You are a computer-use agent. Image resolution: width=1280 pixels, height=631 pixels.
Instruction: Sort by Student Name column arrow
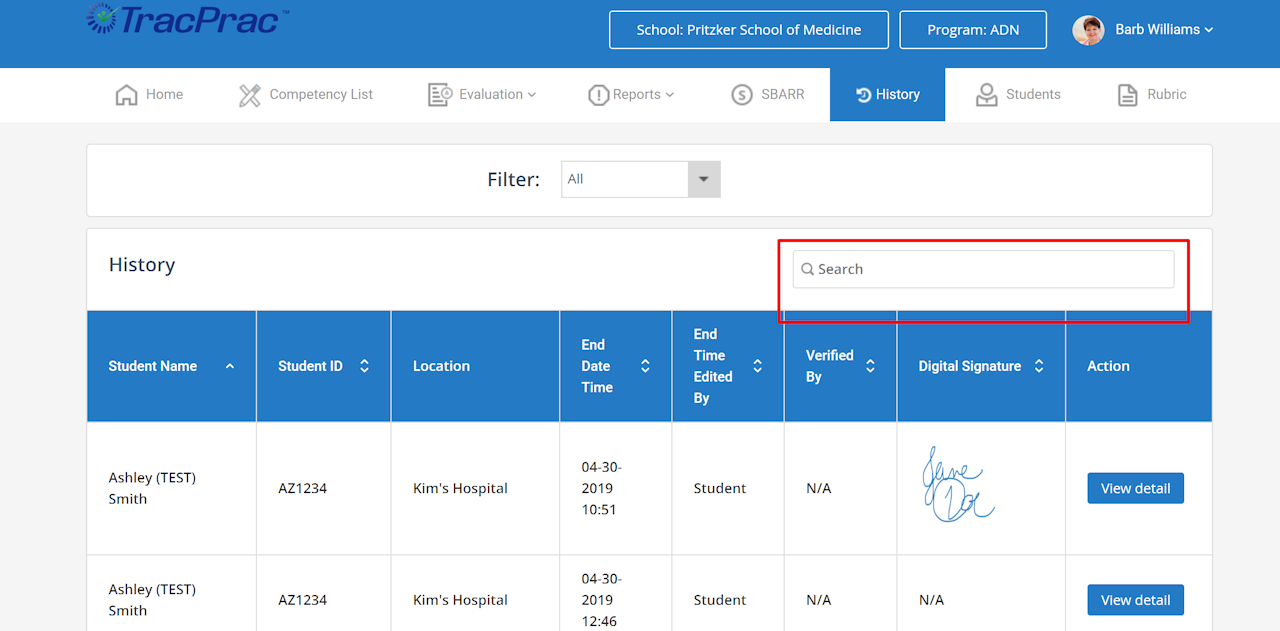click(230, 366)
